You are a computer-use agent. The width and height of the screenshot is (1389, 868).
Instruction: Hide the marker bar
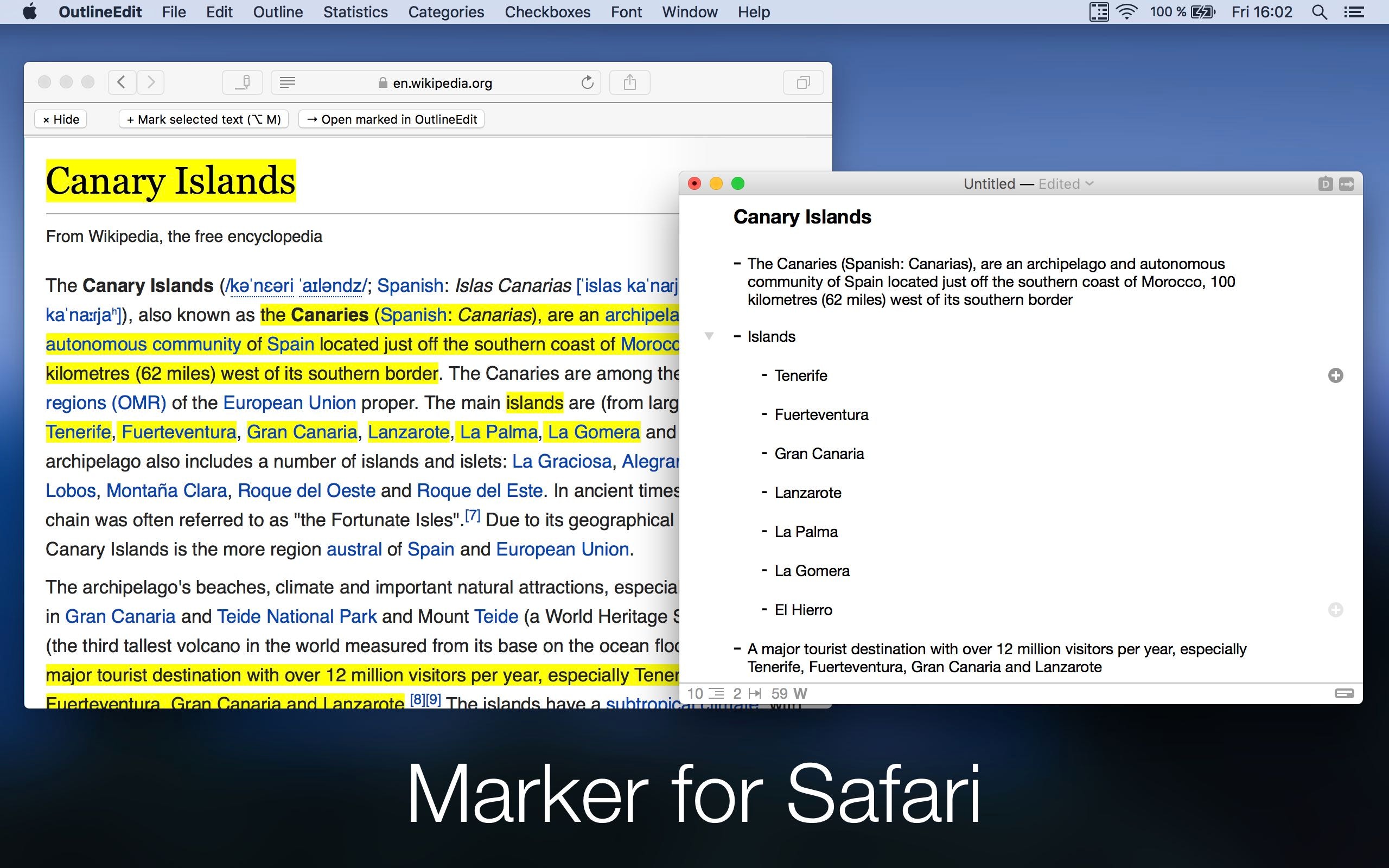click(x=61, y=119)
